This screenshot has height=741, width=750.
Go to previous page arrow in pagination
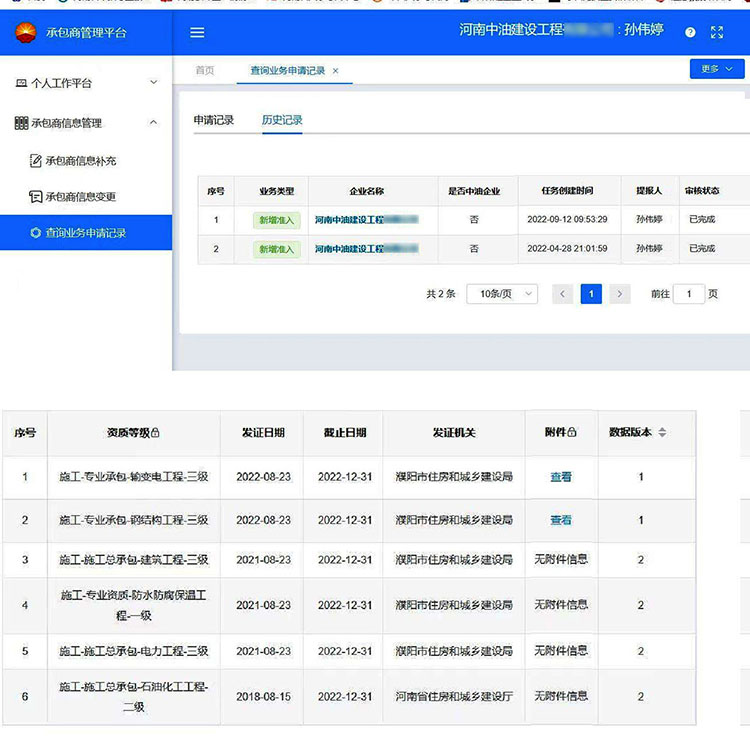pyautogui.click(x=563, y=294)
